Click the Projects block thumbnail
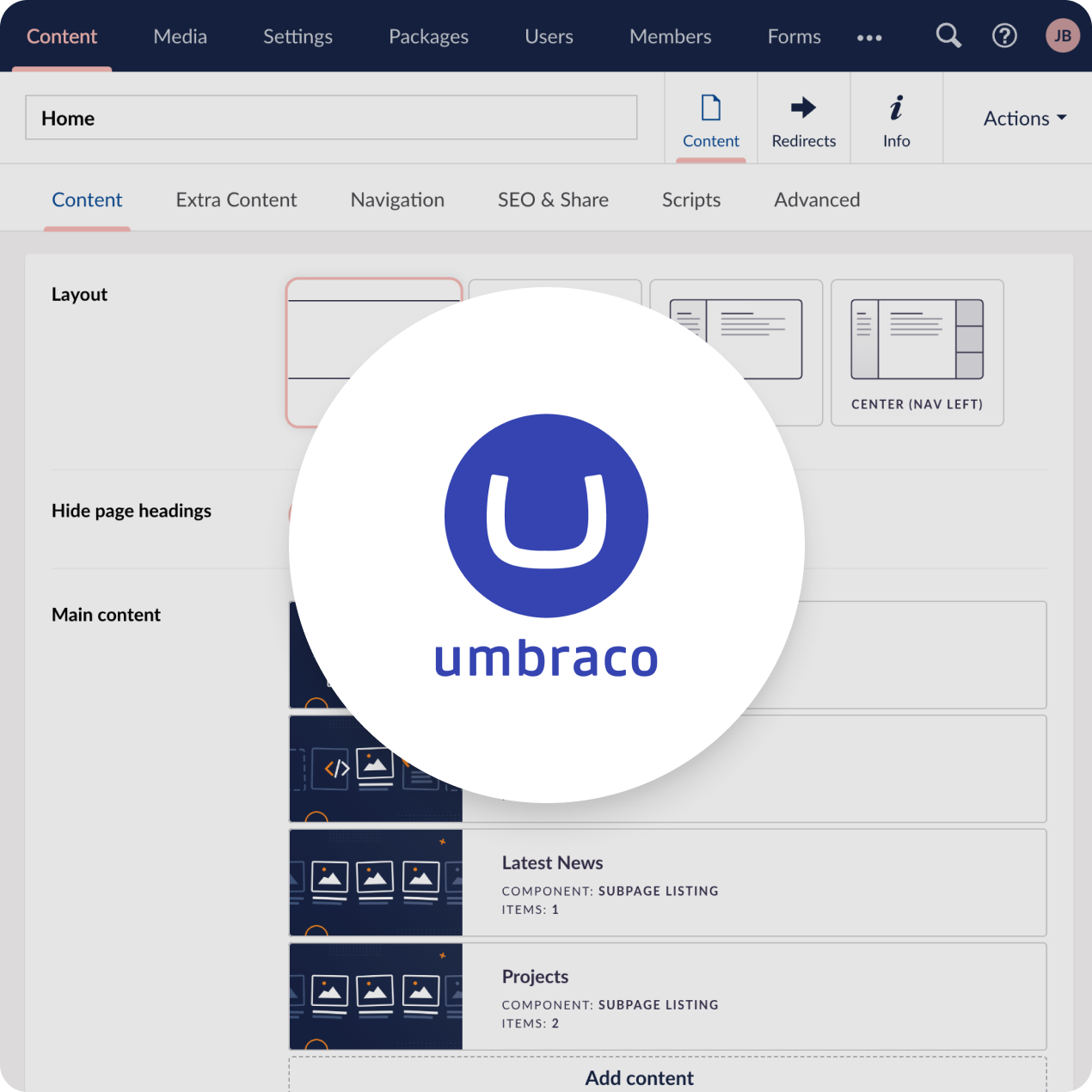 (376, 997)
